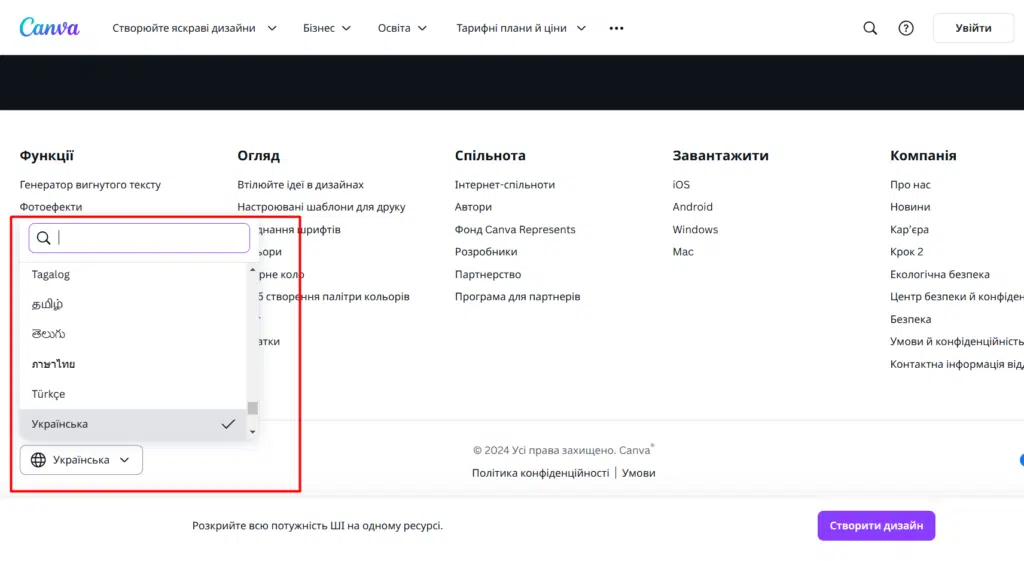Open search with the magnifier icon in header

tap(870, 28)
